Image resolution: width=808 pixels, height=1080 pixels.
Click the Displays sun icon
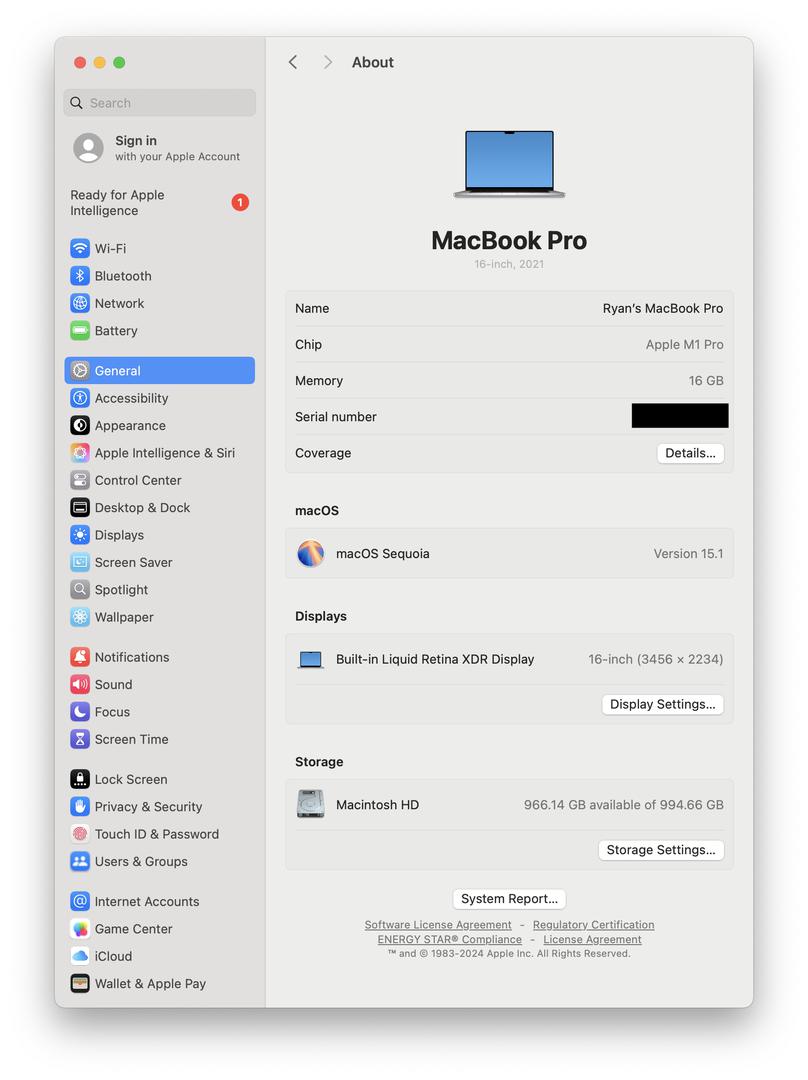tap(80, 535)
